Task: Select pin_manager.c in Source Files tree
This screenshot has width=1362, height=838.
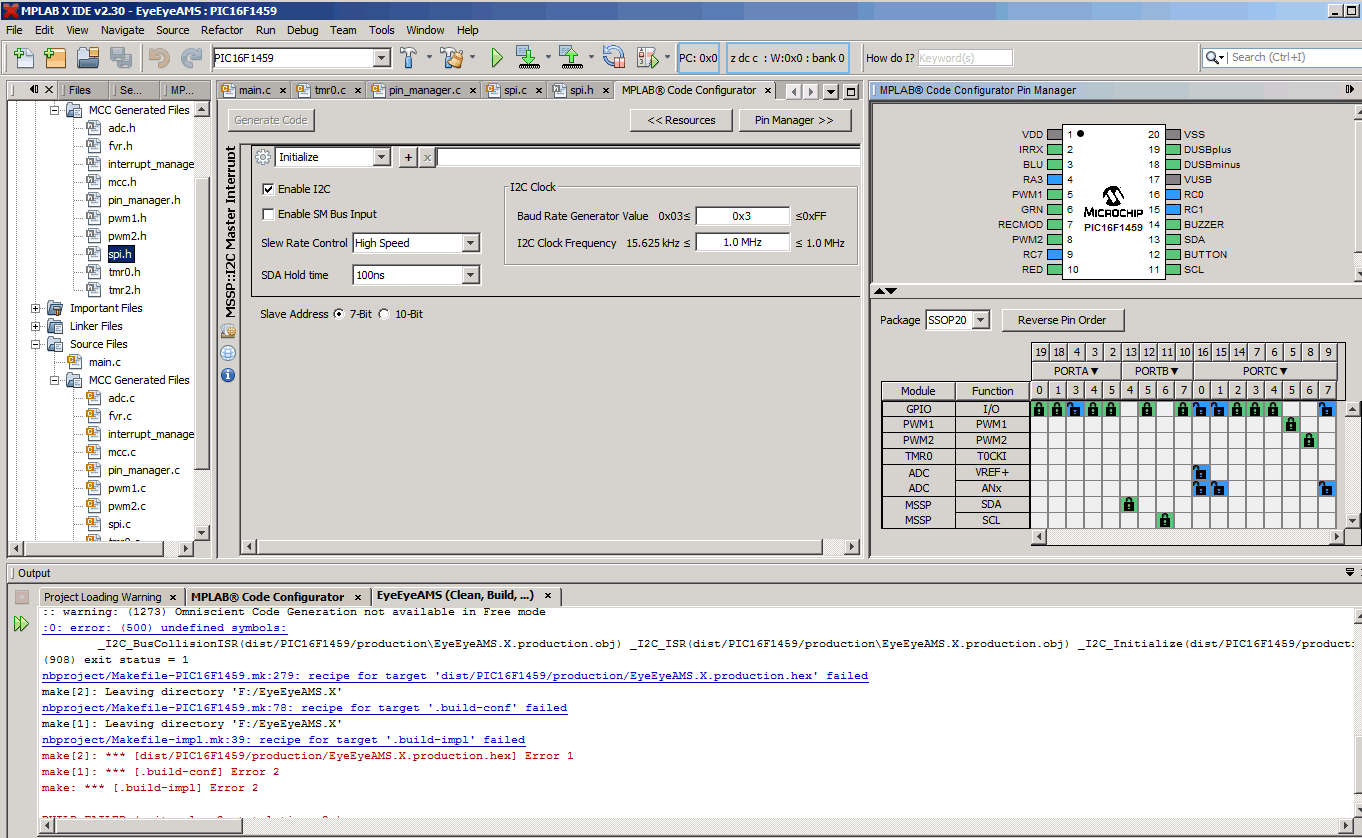Action: [x=144, y=470]
